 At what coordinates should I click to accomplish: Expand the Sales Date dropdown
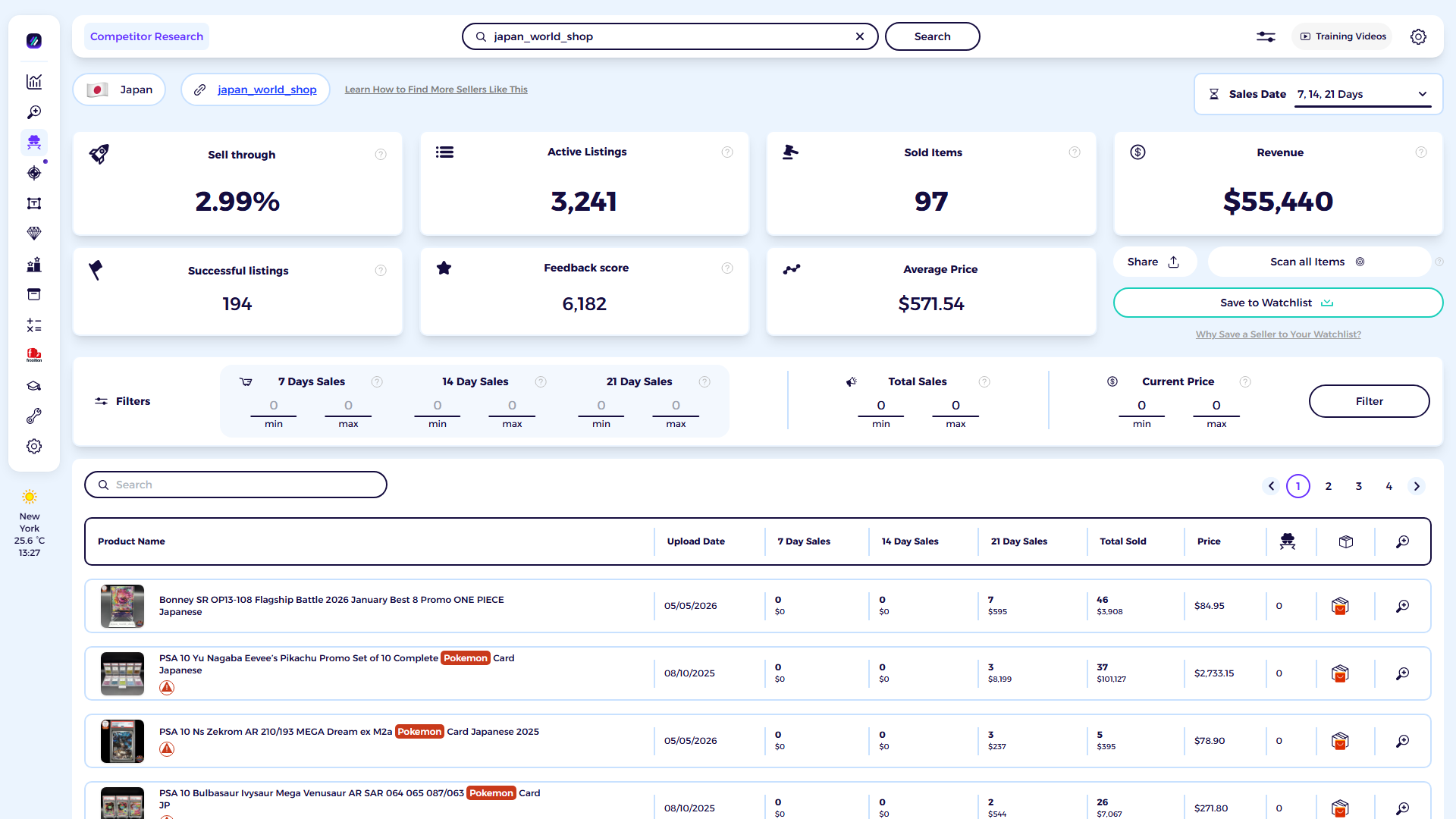click(1362, 95)
